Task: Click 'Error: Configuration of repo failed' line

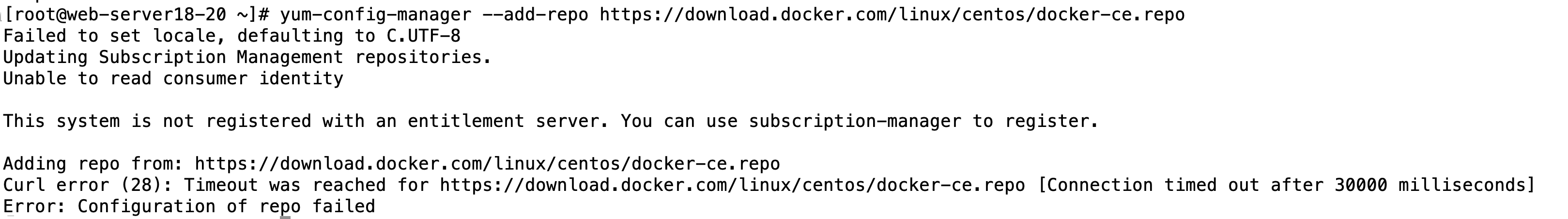Action: [189, 205]
